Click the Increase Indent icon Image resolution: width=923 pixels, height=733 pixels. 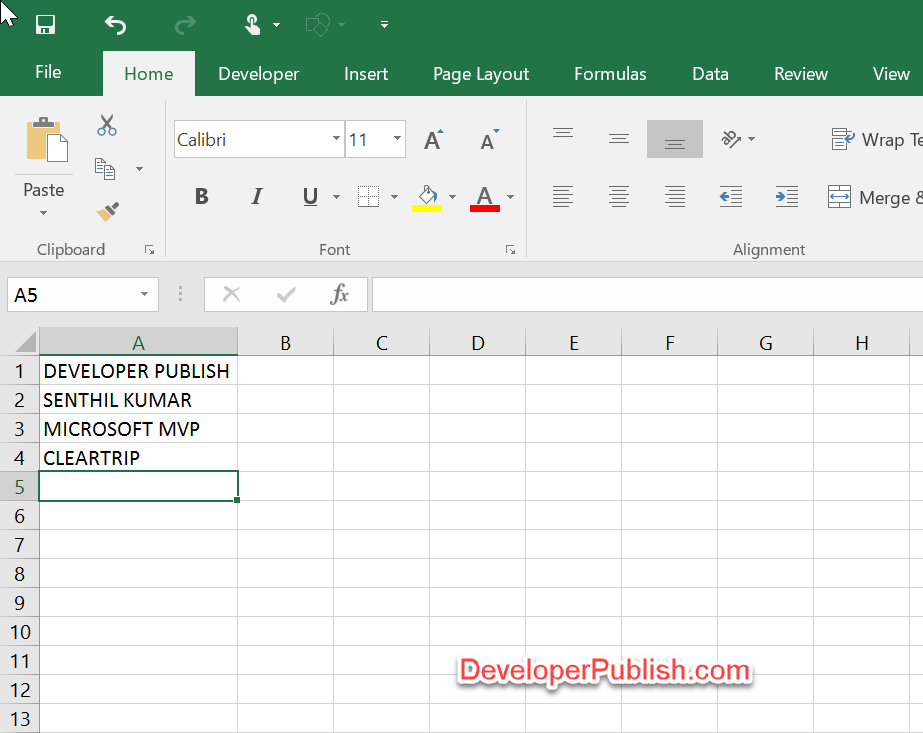(x=786, y=196)
